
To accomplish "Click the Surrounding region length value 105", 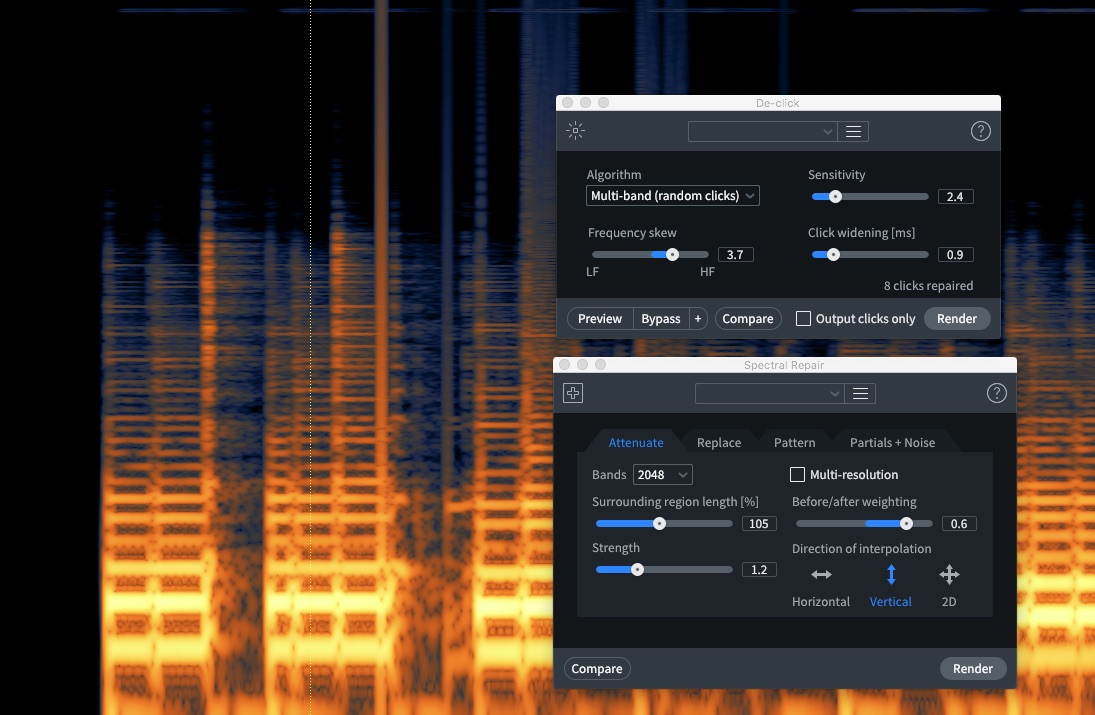I will click(759, 524).
